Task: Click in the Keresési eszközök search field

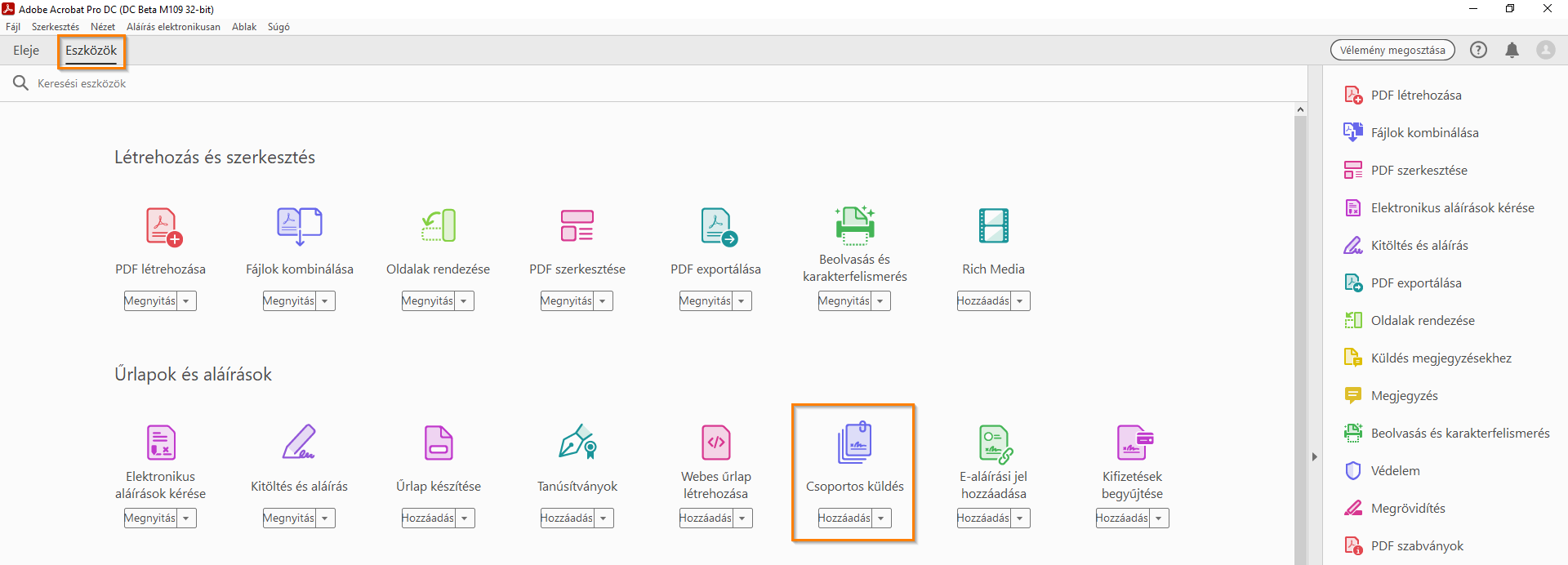Action: click(653, 83)
